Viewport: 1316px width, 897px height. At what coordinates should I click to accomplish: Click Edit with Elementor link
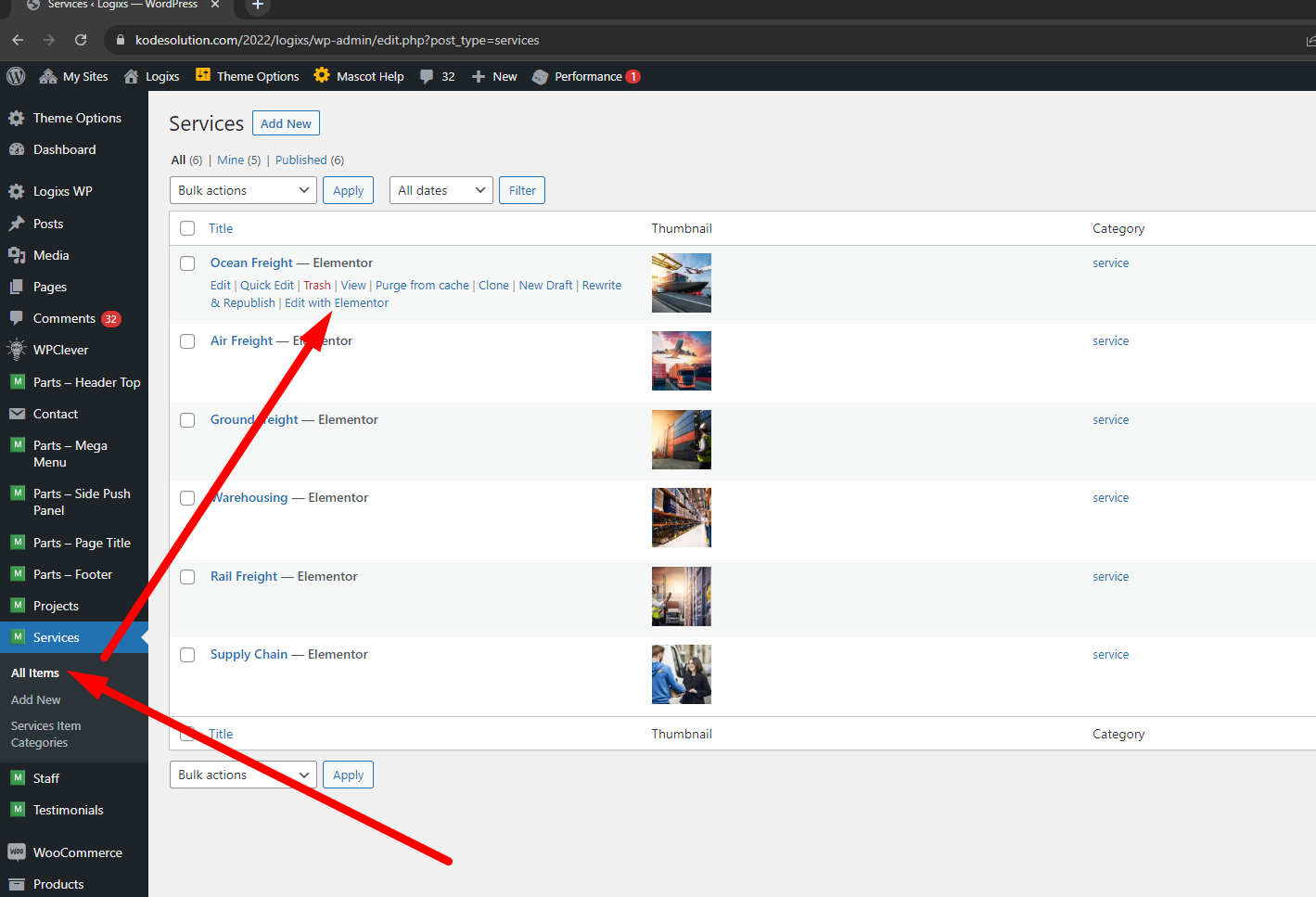tap(337, 302)
